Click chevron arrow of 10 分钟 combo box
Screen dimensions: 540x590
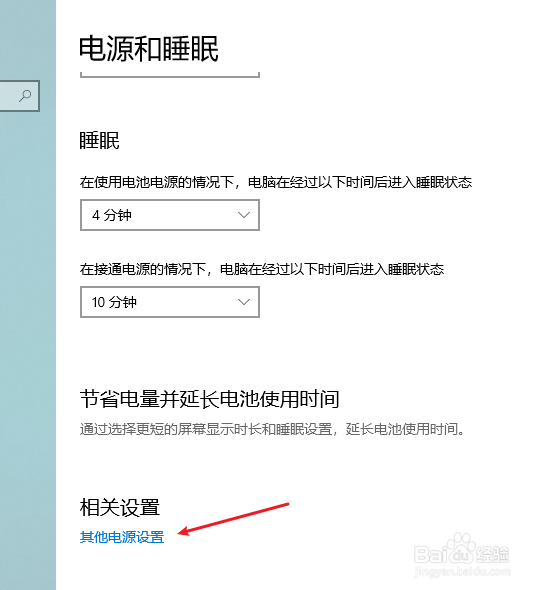[x=244, y=302]
